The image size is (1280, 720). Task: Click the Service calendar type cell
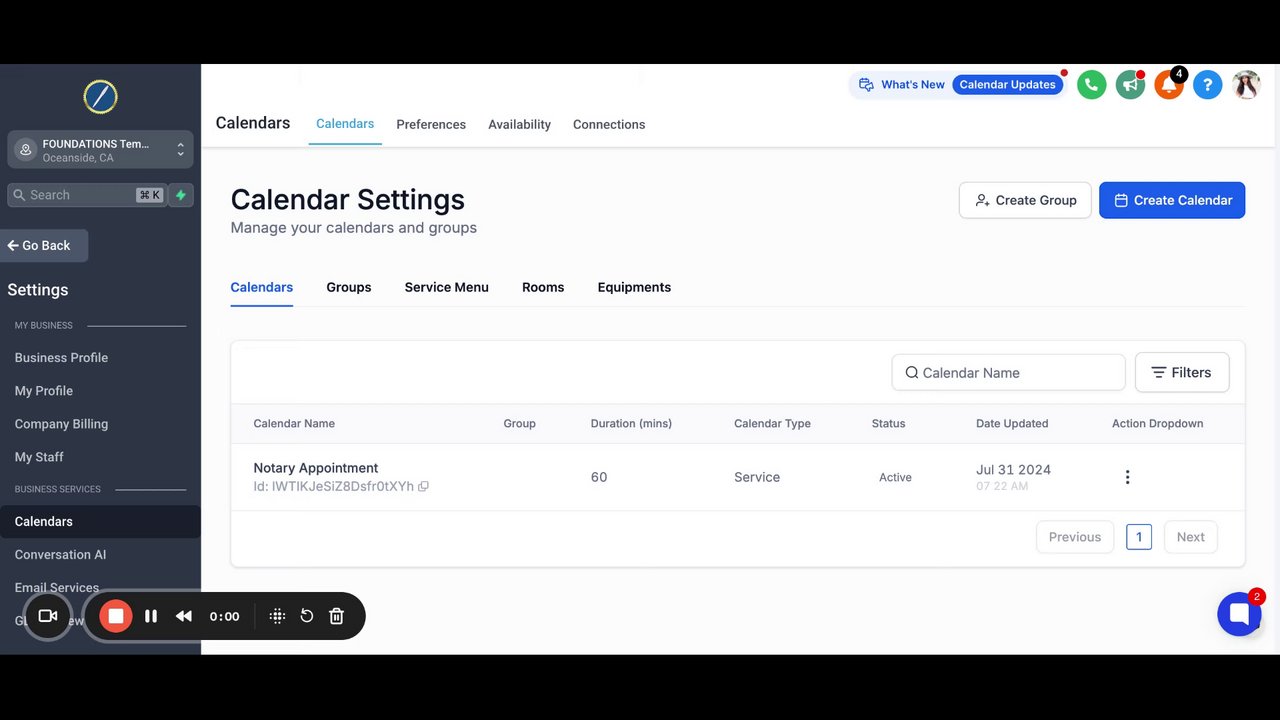pos(757,477)
